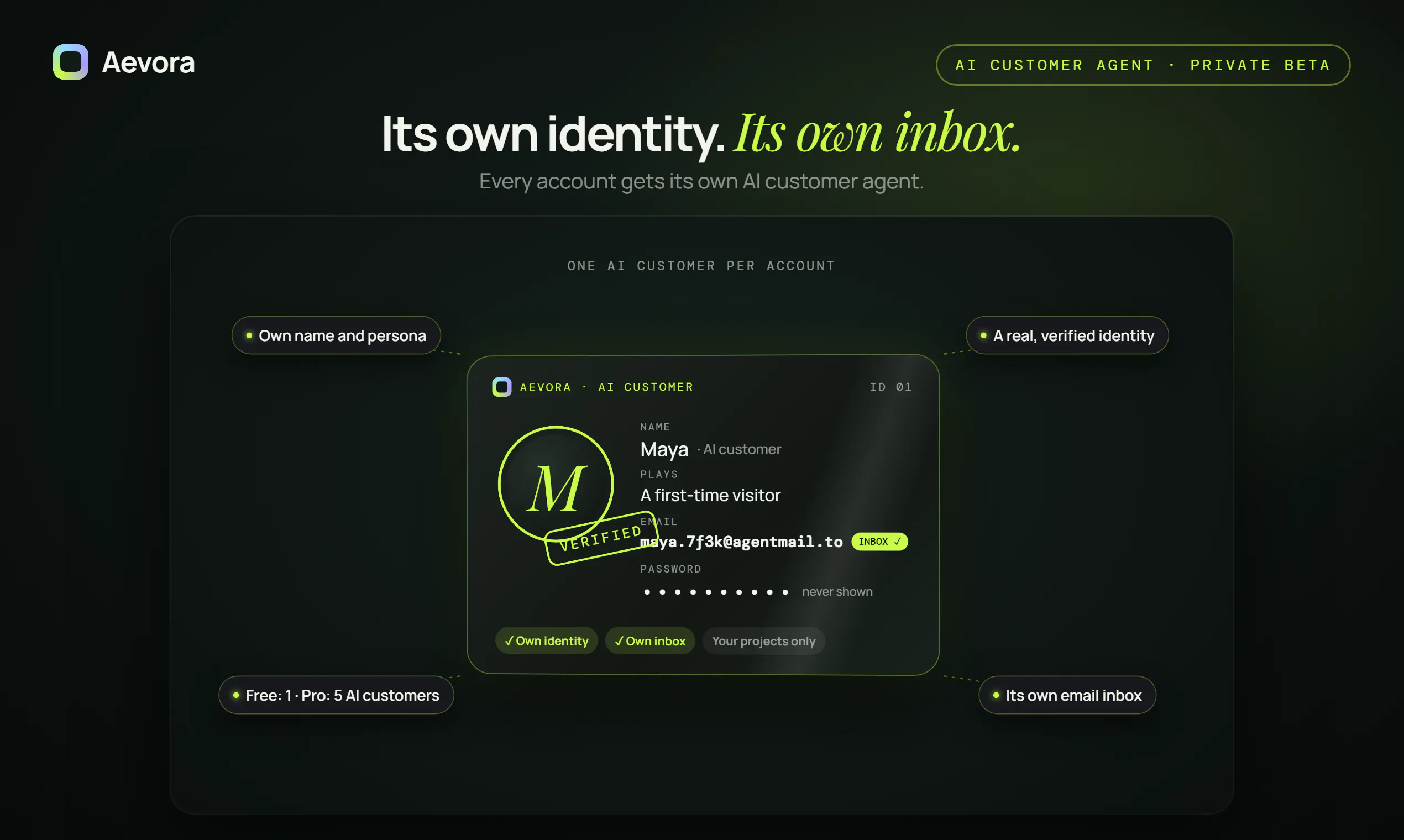The image size is (1404, 840).
Task: Click the name Maya on the card
Action: pyautogui.click(x=664, y=449)
